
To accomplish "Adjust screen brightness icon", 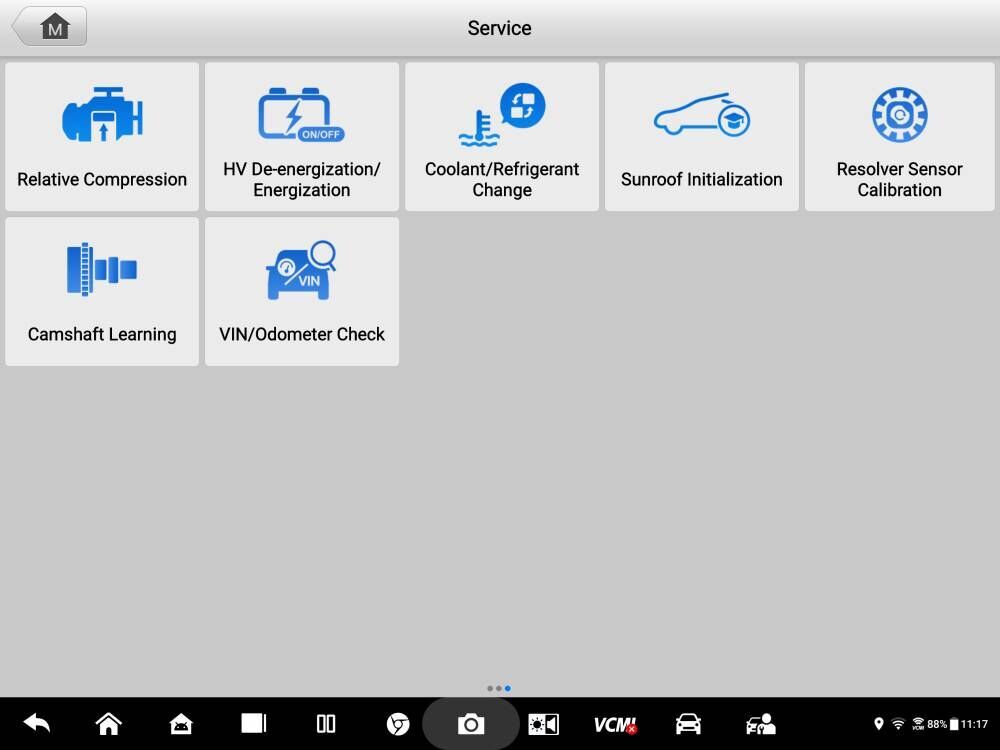I will (x=543, y=724).
